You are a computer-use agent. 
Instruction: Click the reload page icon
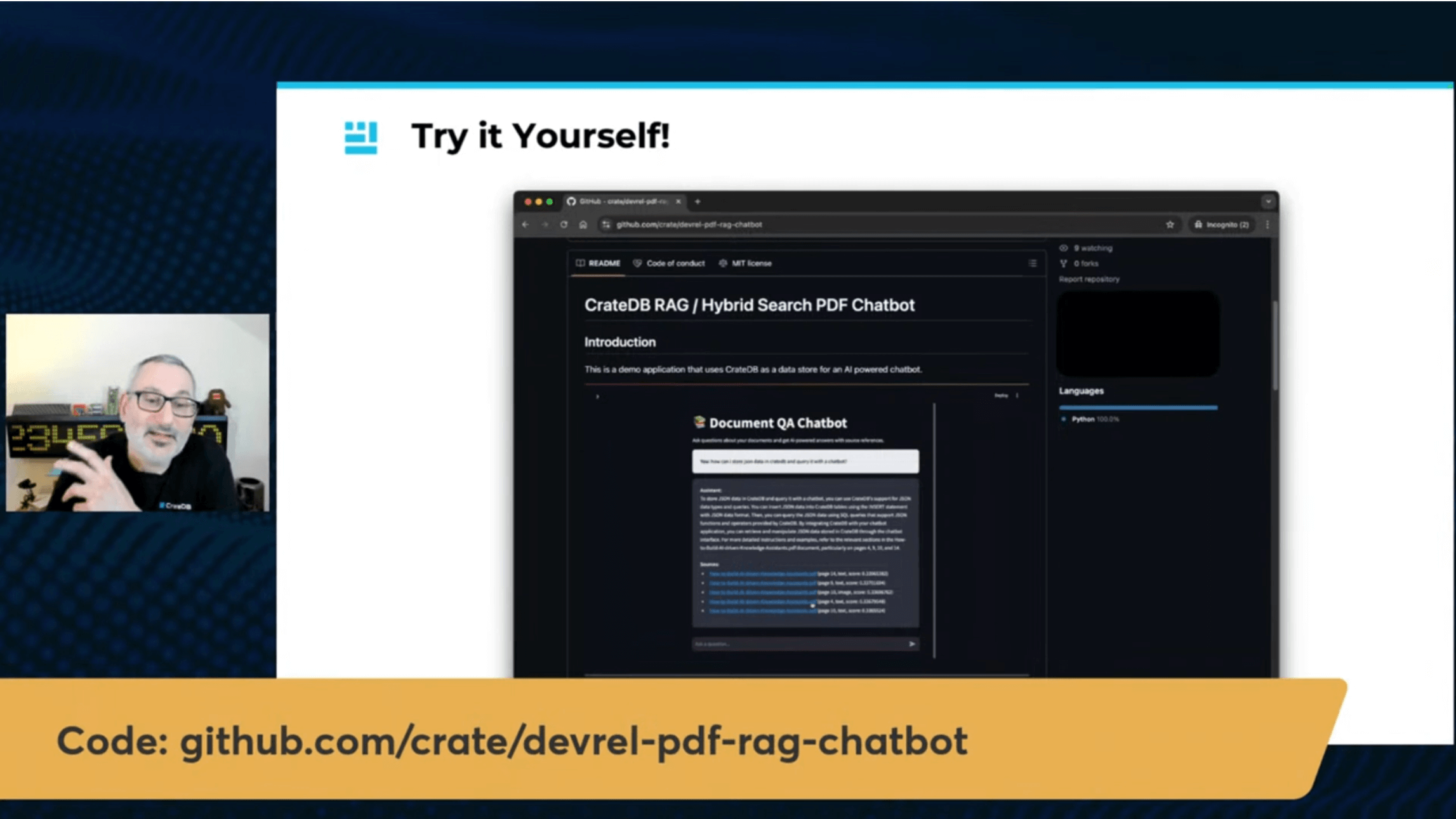tap(563, 225)
